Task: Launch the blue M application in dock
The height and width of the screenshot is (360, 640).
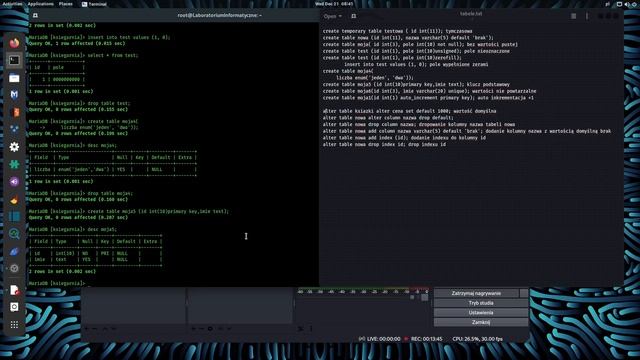Action: [14, 95]
